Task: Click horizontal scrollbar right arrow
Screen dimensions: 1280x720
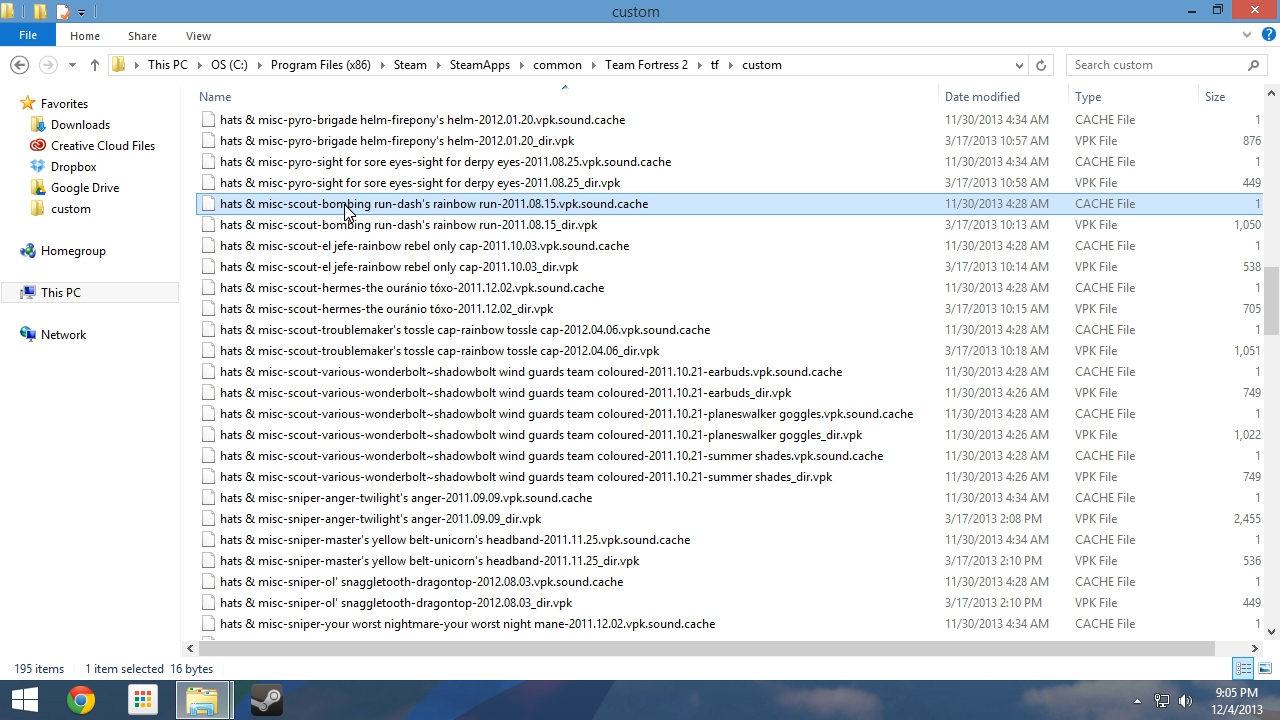Action: click(x=1254, y=648)
